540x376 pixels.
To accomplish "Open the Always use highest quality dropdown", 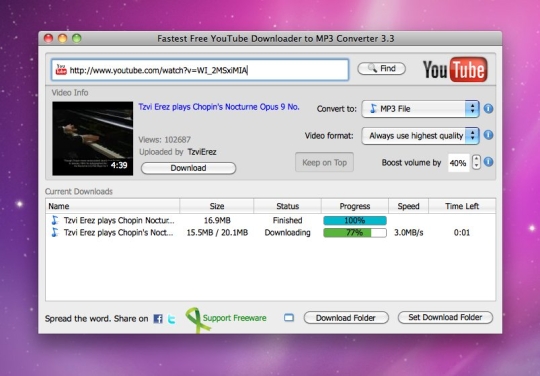I will pos(420,135).
